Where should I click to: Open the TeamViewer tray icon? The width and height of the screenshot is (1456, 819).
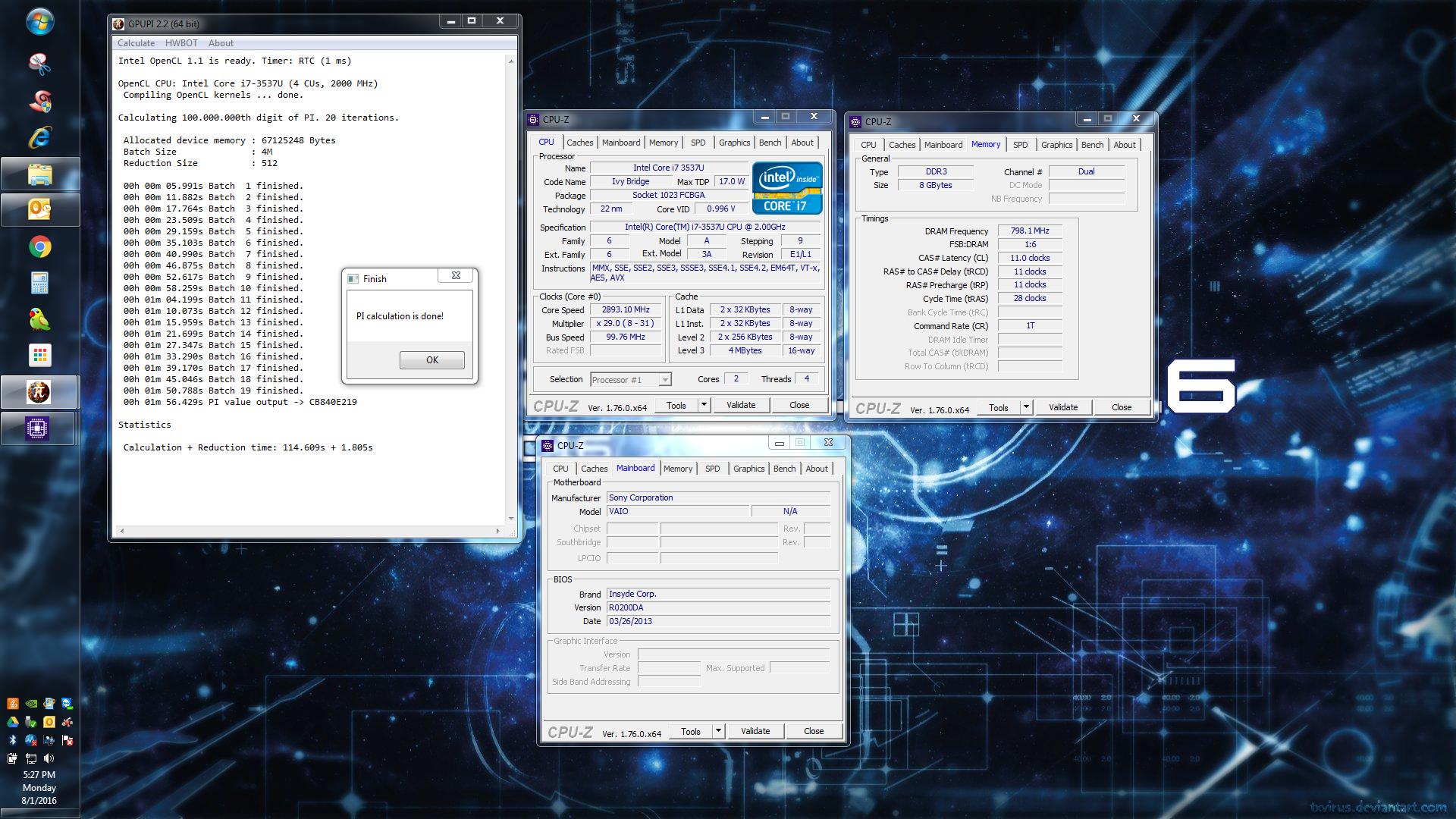pyautogui.click(x=67, y=704)
